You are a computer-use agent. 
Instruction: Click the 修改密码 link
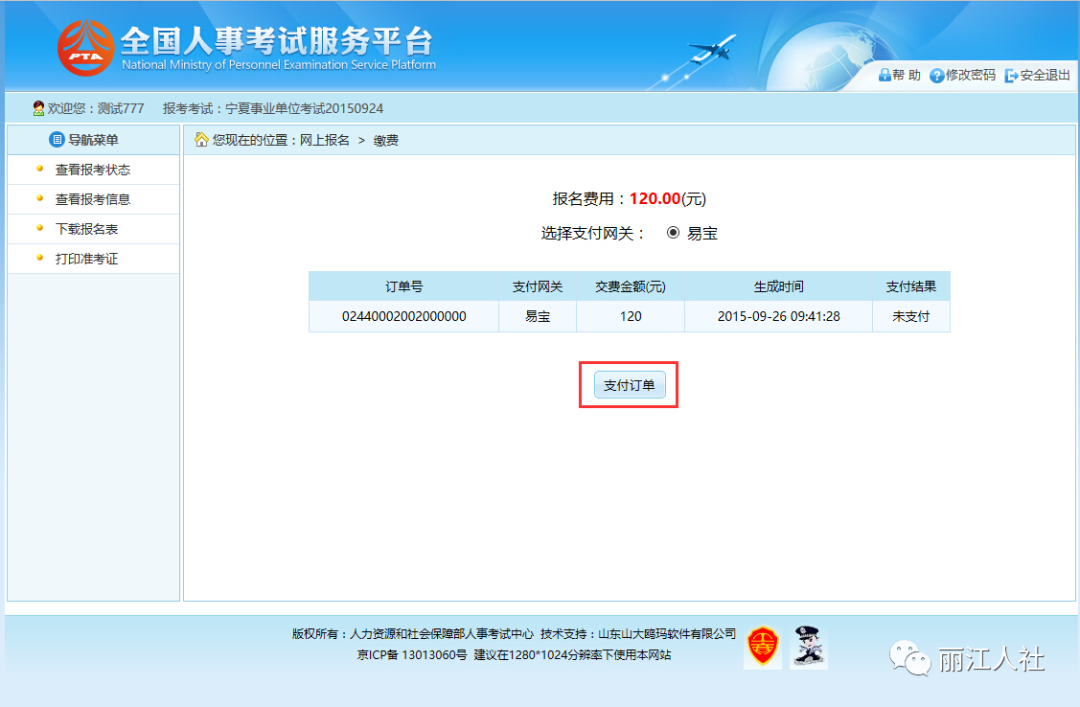970,75
